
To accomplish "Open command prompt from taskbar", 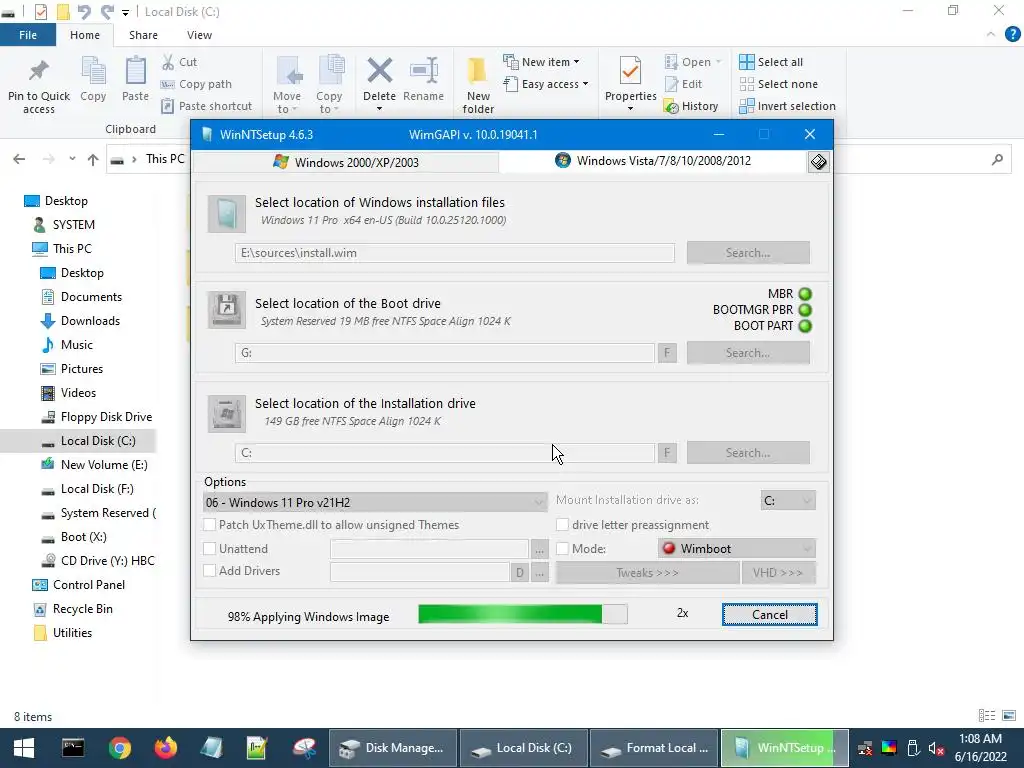I will 73,748.
